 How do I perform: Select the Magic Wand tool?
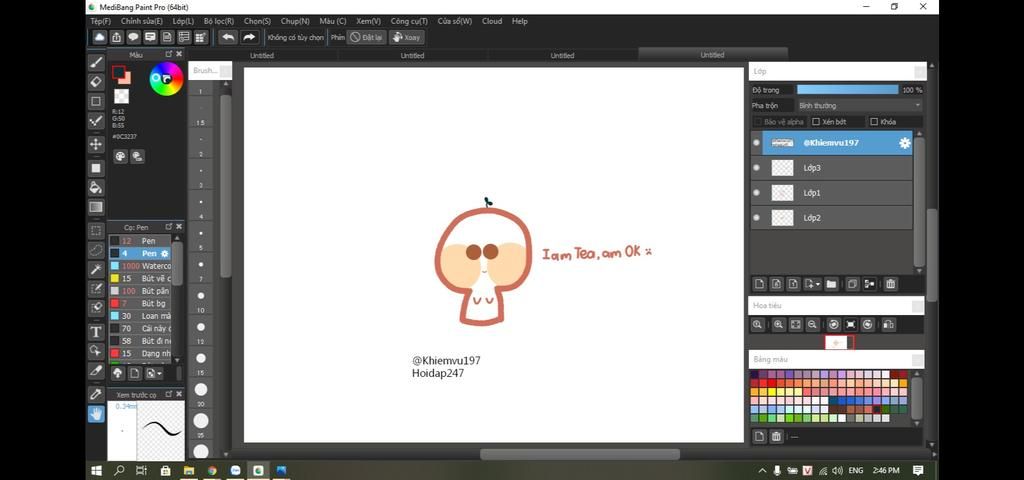(96, 269)
